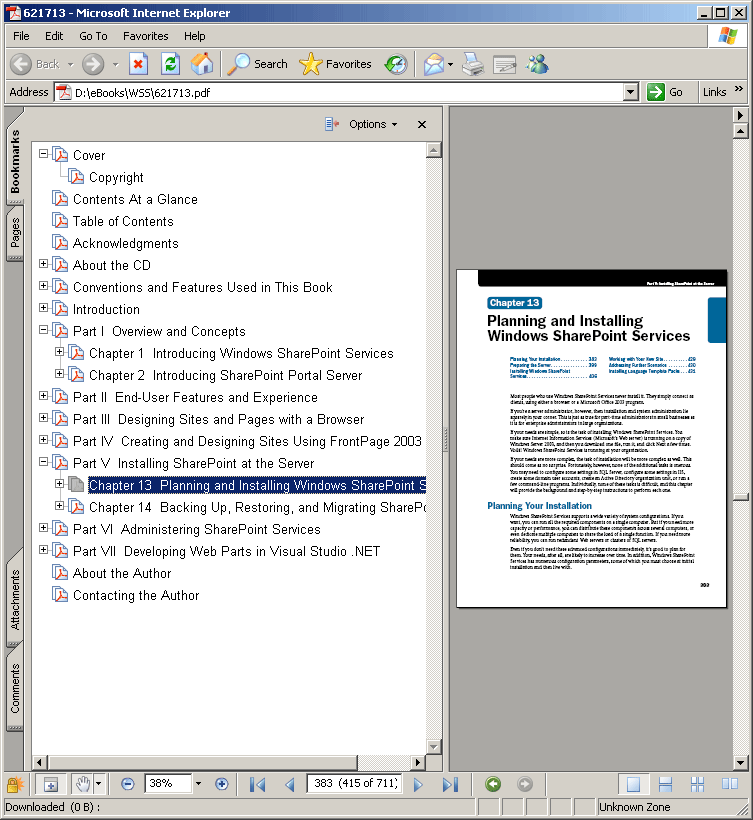The width and height of the screenshot is (753, 820).
Task: Click the 38% zoom value field
Action: (168, 784)
